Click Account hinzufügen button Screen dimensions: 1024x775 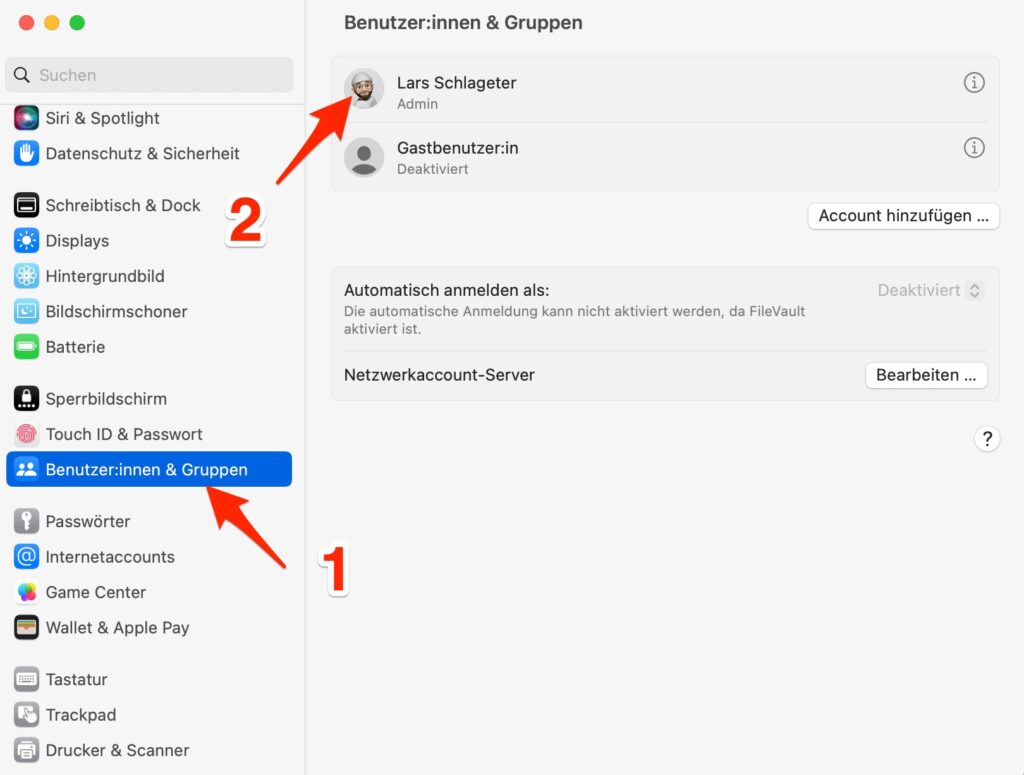[x=903, y=216]
